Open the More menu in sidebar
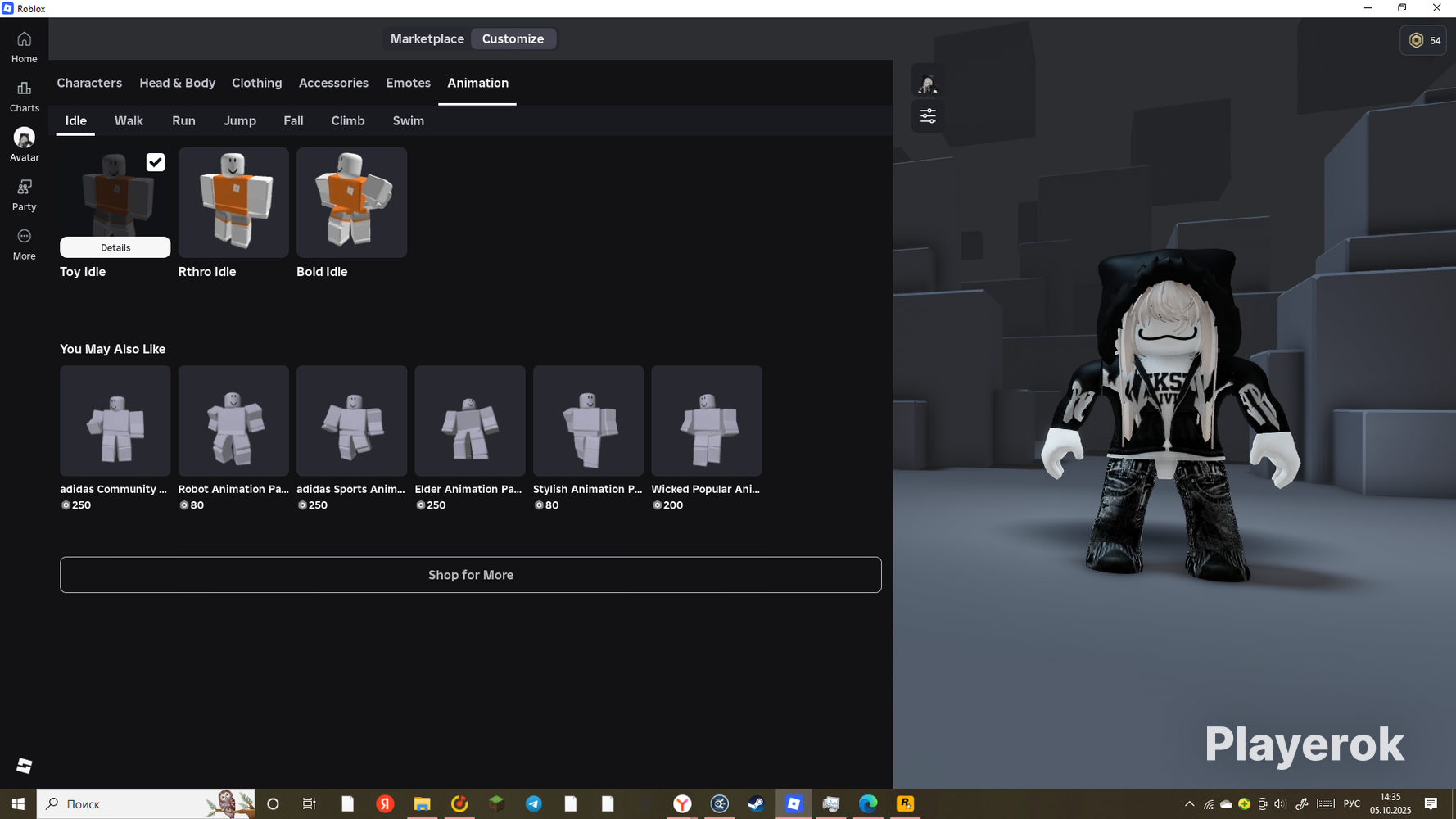Viewport: 1456px width, 819px height. click(x=24, y=244)
